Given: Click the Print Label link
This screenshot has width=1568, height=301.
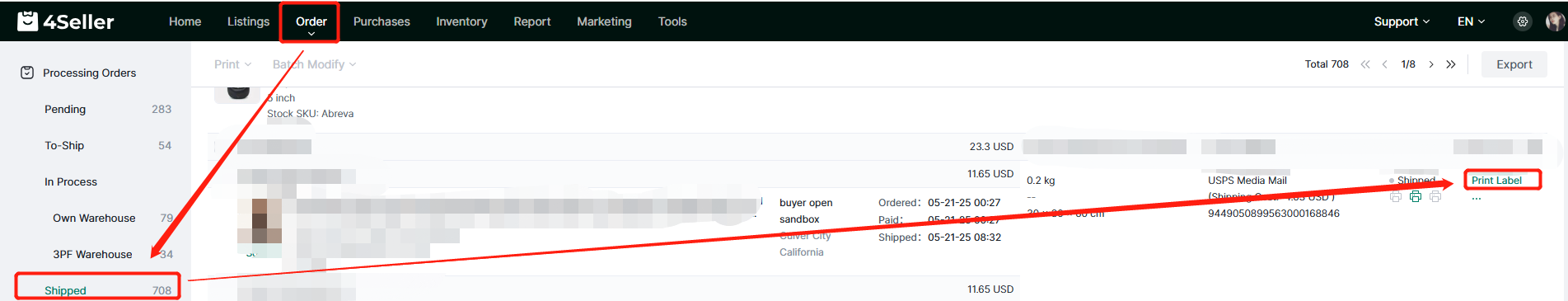Looking at the screenshot, I should [x=1496, y=181].
